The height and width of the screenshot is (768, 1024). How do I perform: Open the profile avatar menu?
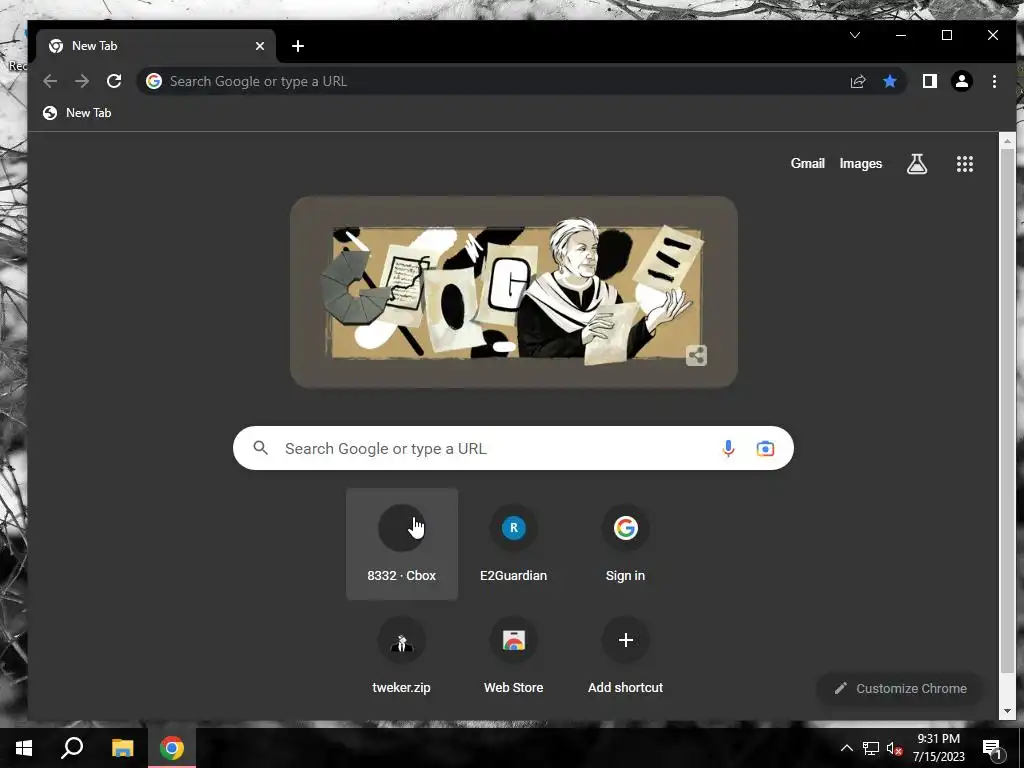[x=961, y=81]
